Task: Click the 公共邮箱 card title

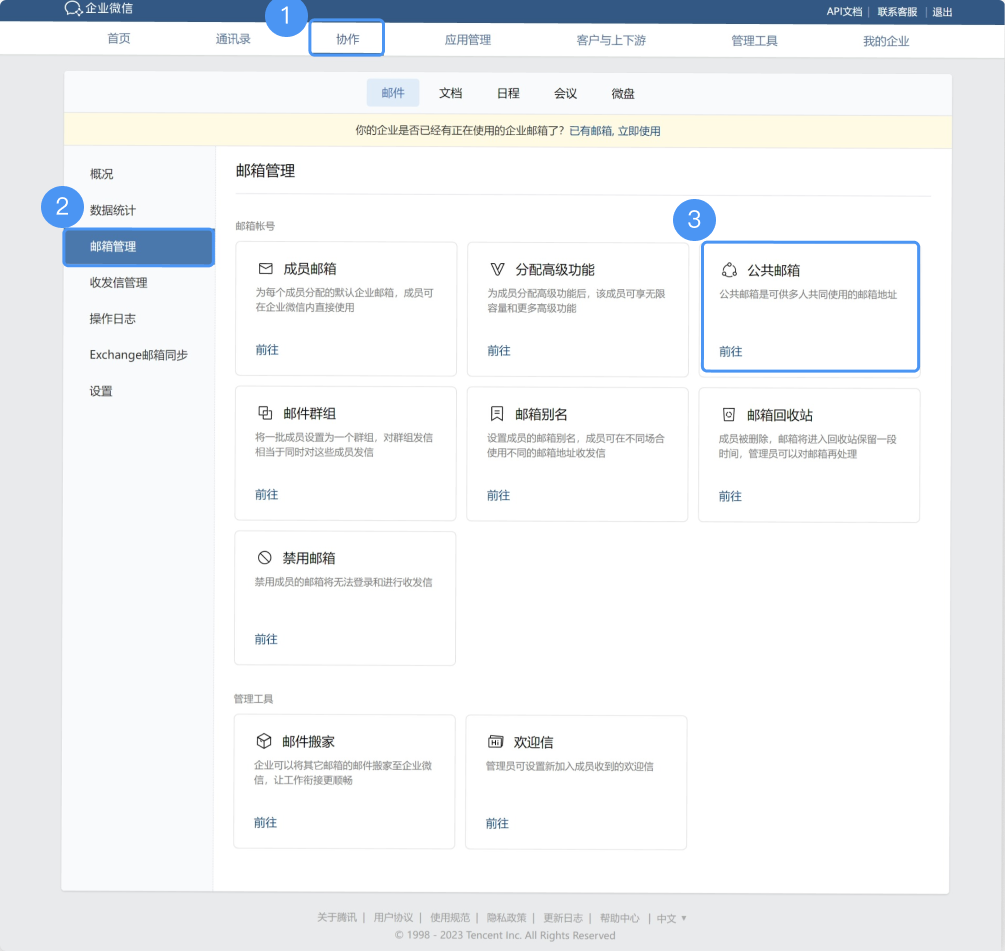Action: click(x=774, y=270)
